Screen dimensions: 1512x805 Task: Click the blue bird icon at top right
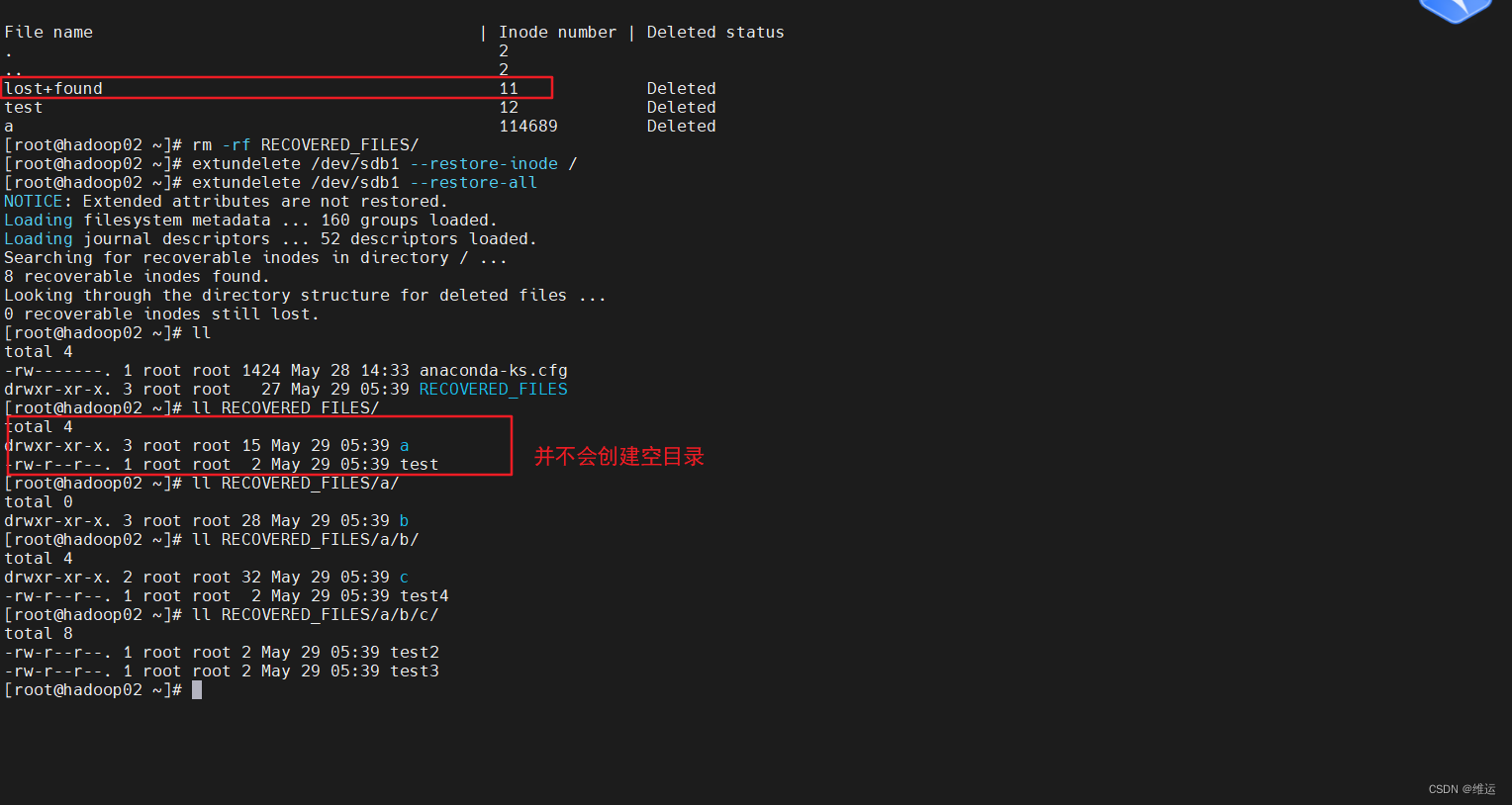(x=1455, y=10)
